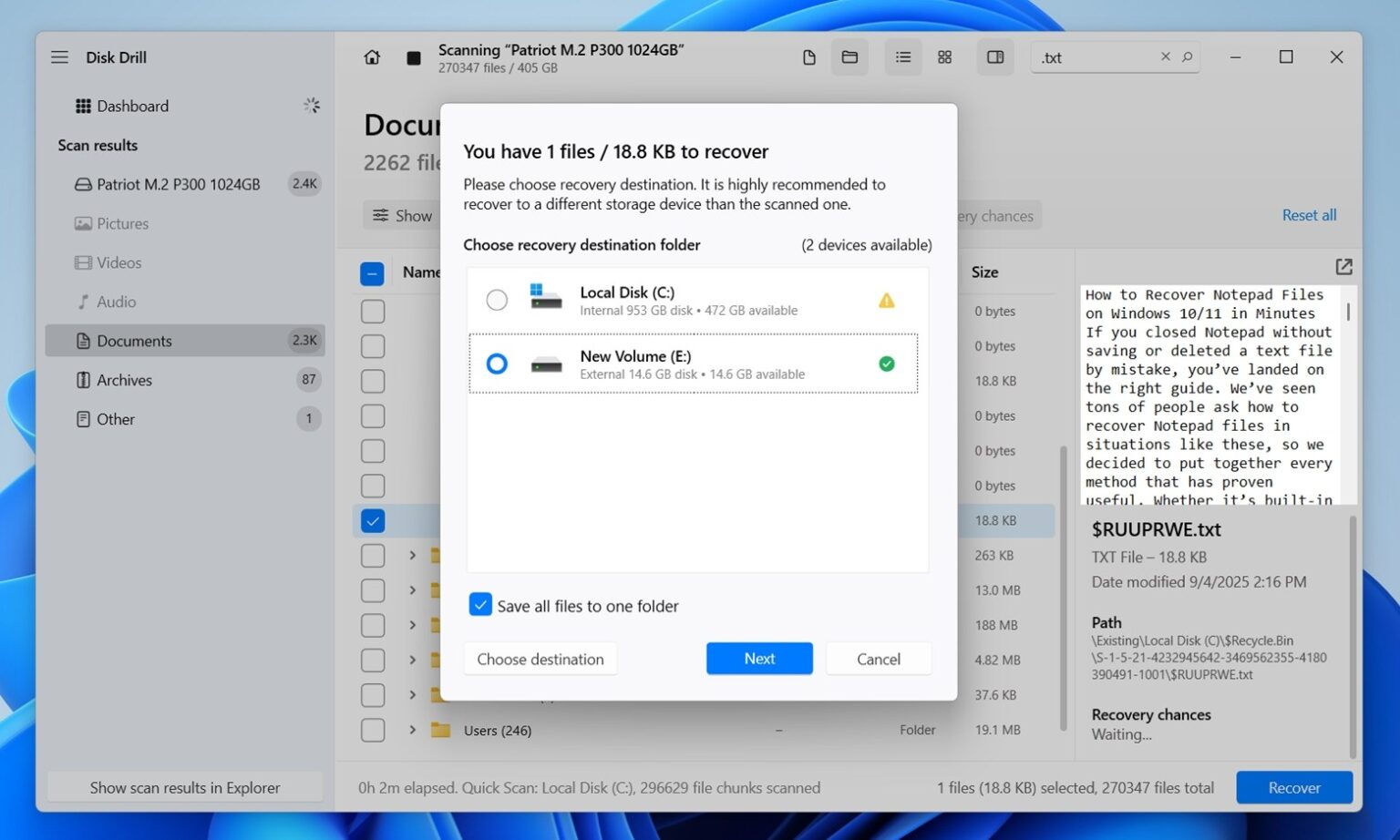Open file preview in a separate window

tap(1343, 266)
